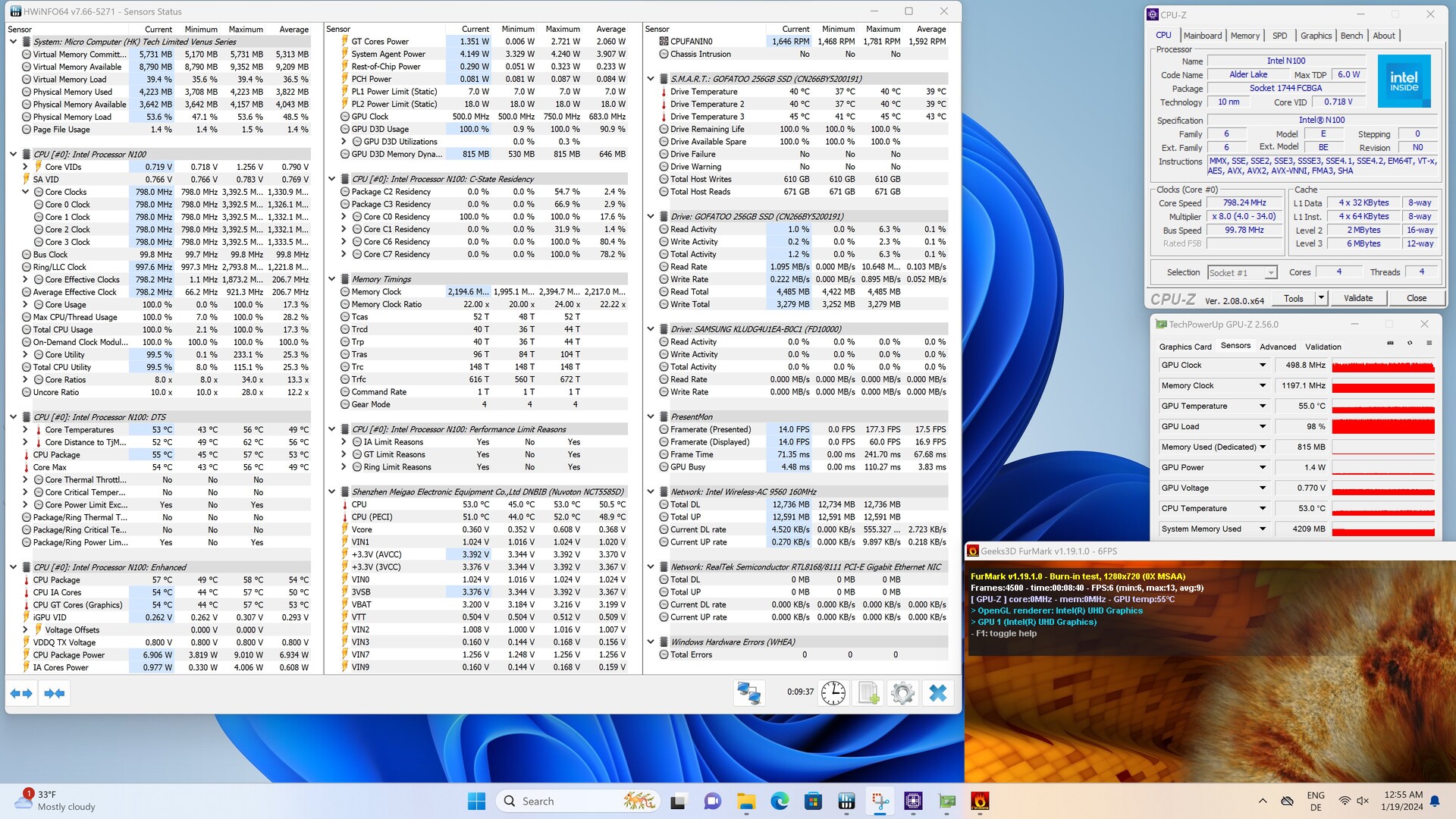
Task: Open GPU Load sensor dropdown in GPU-Z
Action: [1263, 427]
